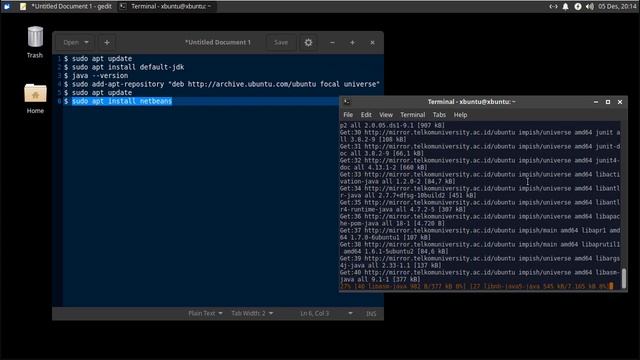Expand the recent files arrow beside Open
Image resolution: width=640 pixels, height=360 pixels.
87,42
